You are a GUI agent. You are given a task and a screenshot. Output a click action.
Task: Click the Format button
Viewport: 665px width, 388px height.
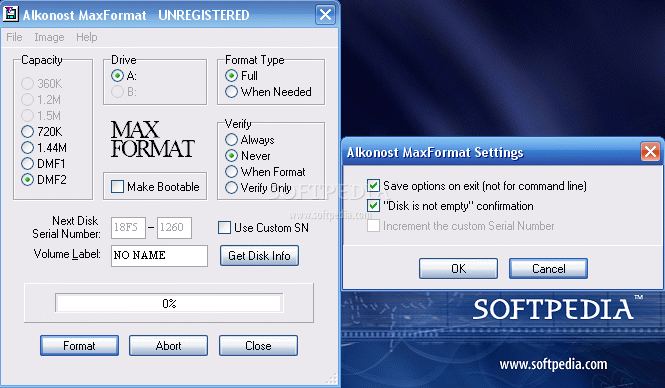click(79, 346)
